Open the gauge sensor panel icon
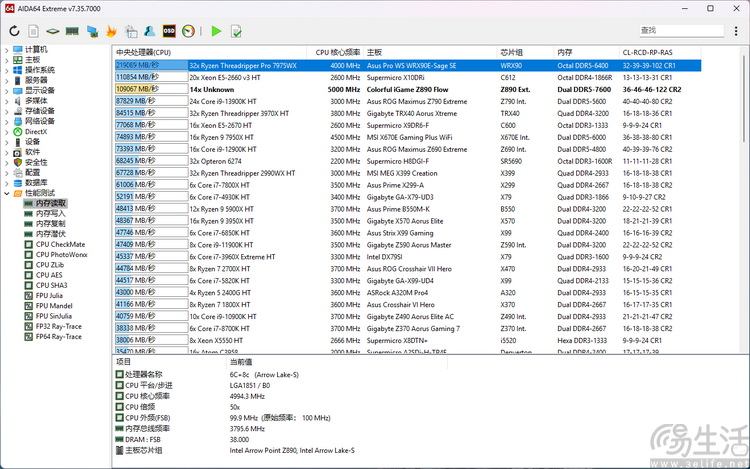Image resolution: width=750 pixels, height=469 pixels. [188, 31]
